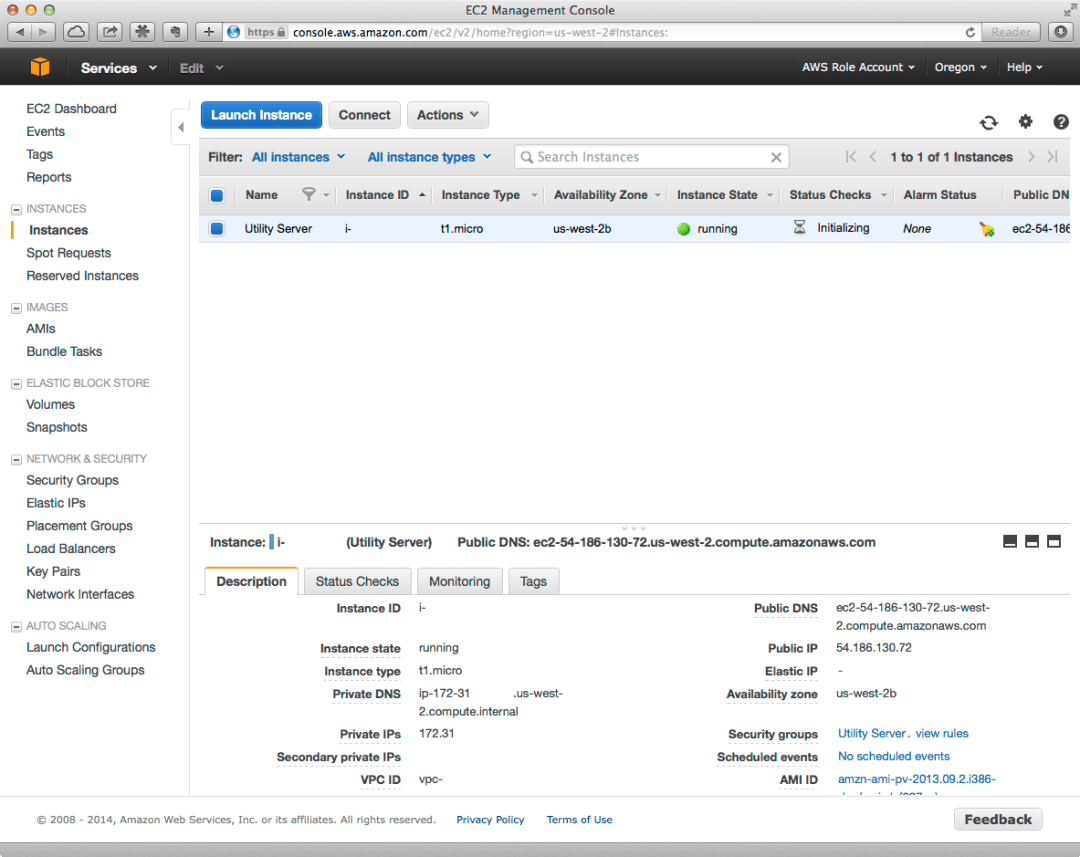Add a bookmark with plus button
The image size is (1080, 857).
coord(209,32)
